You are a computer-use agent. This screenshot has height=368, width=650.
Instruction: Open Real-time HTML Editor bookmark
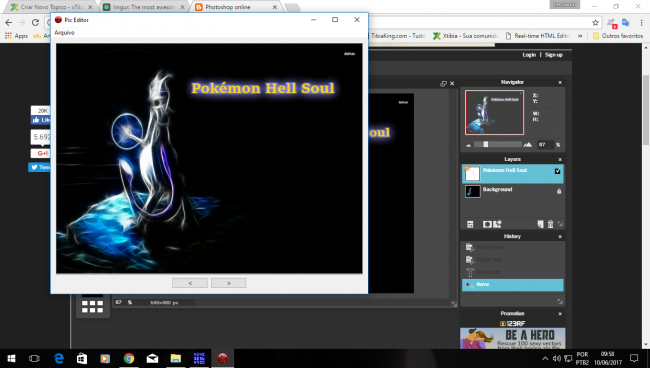tap(537, 36)
